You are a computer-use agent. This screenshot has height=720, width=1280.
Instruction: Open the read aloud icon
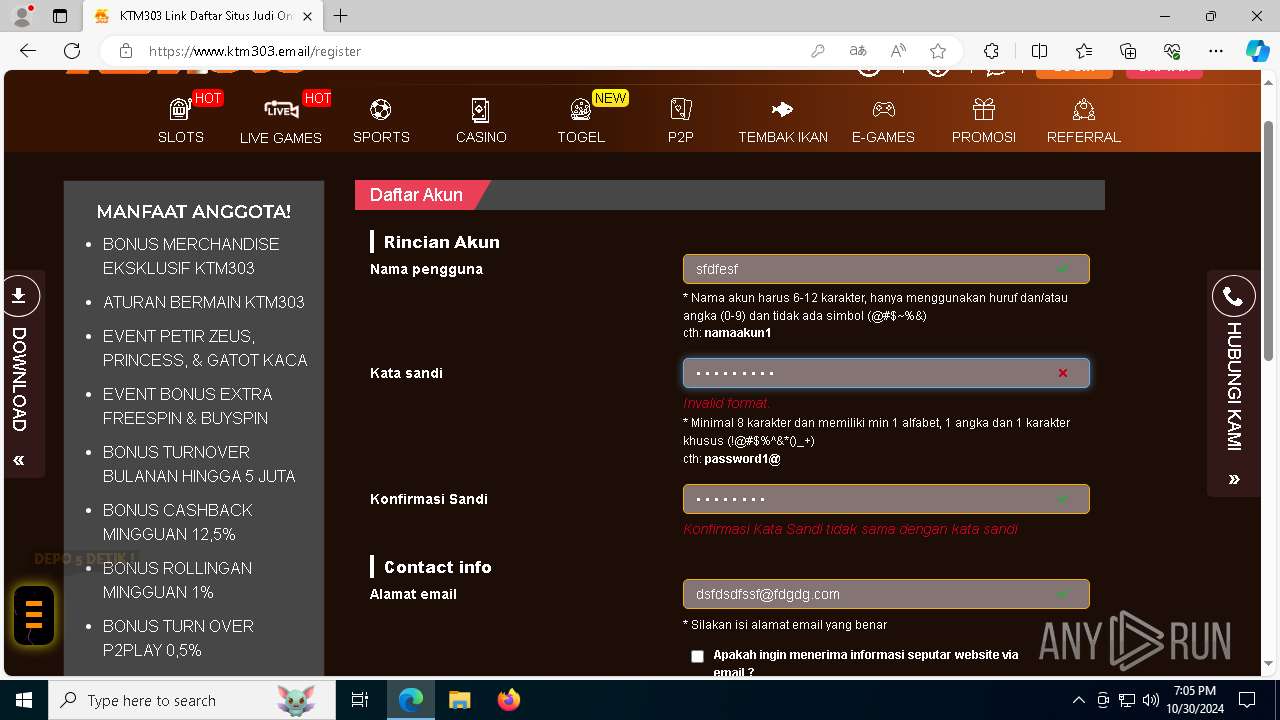[898, 51]
